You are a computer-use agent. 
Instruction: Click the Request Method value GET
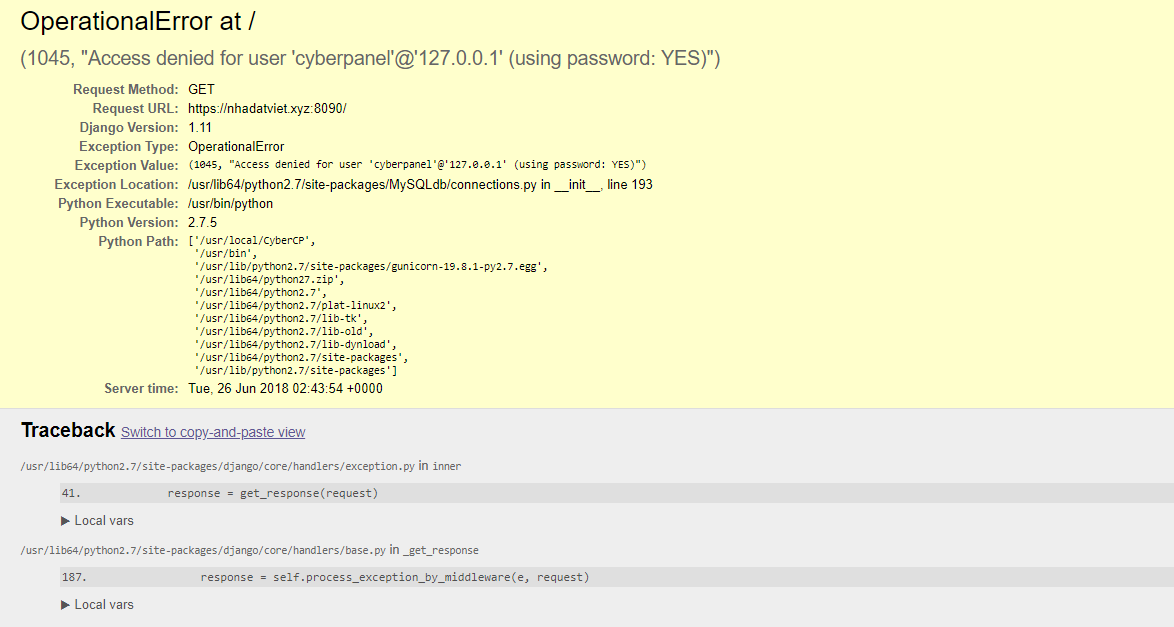click(201, 89)
